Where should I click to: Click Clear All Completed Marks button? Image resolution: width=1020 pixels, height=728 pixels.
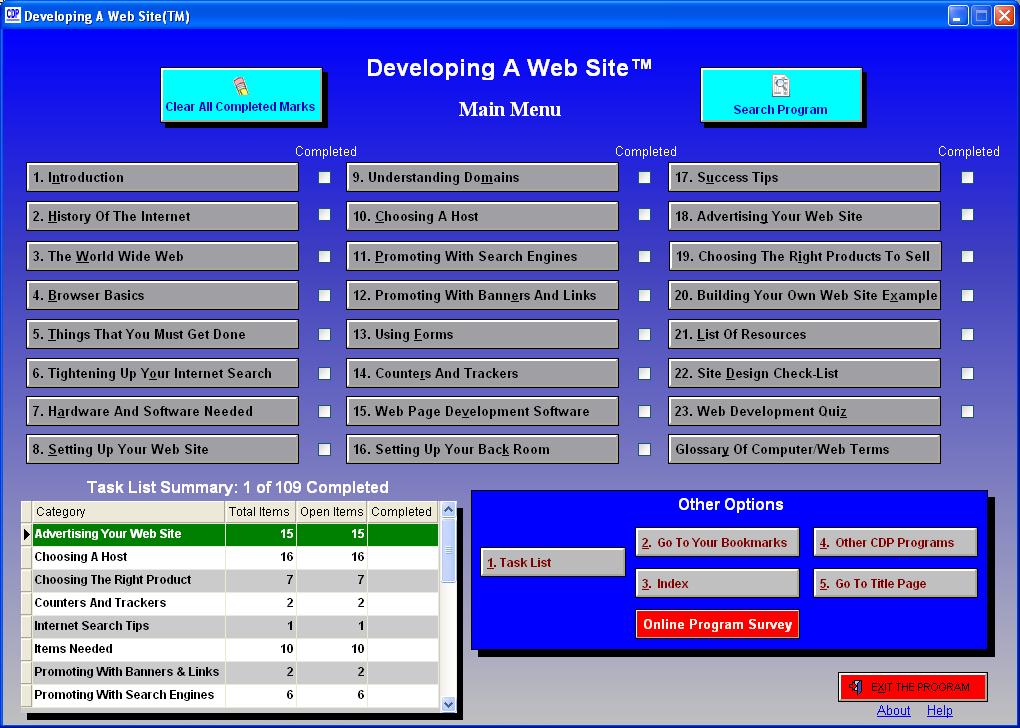pyautogui.click(x=241, y=95)
